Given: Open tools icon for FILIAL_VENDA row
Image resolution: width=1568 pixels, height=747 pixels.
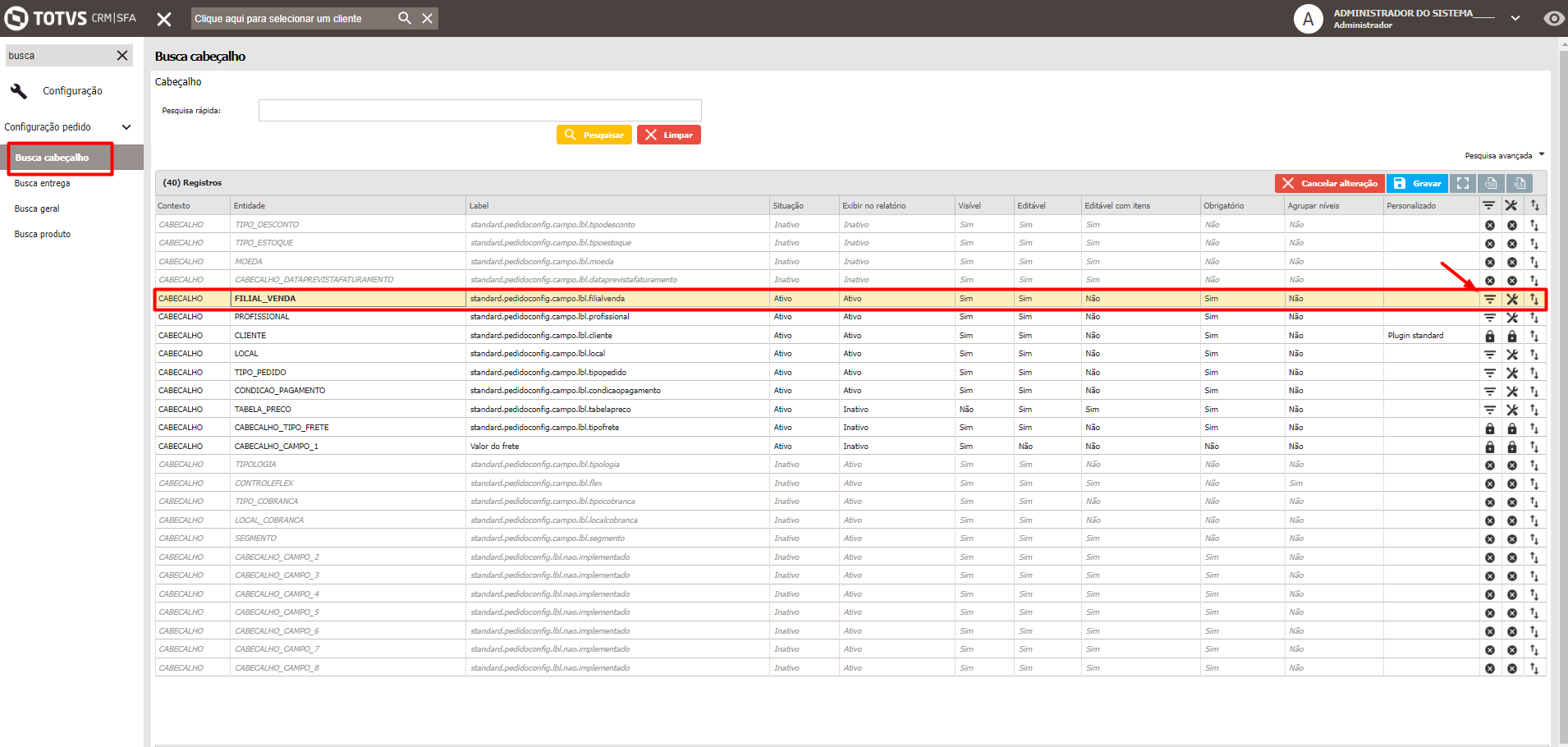Looking at the screenshot, I should (1511, 299).
